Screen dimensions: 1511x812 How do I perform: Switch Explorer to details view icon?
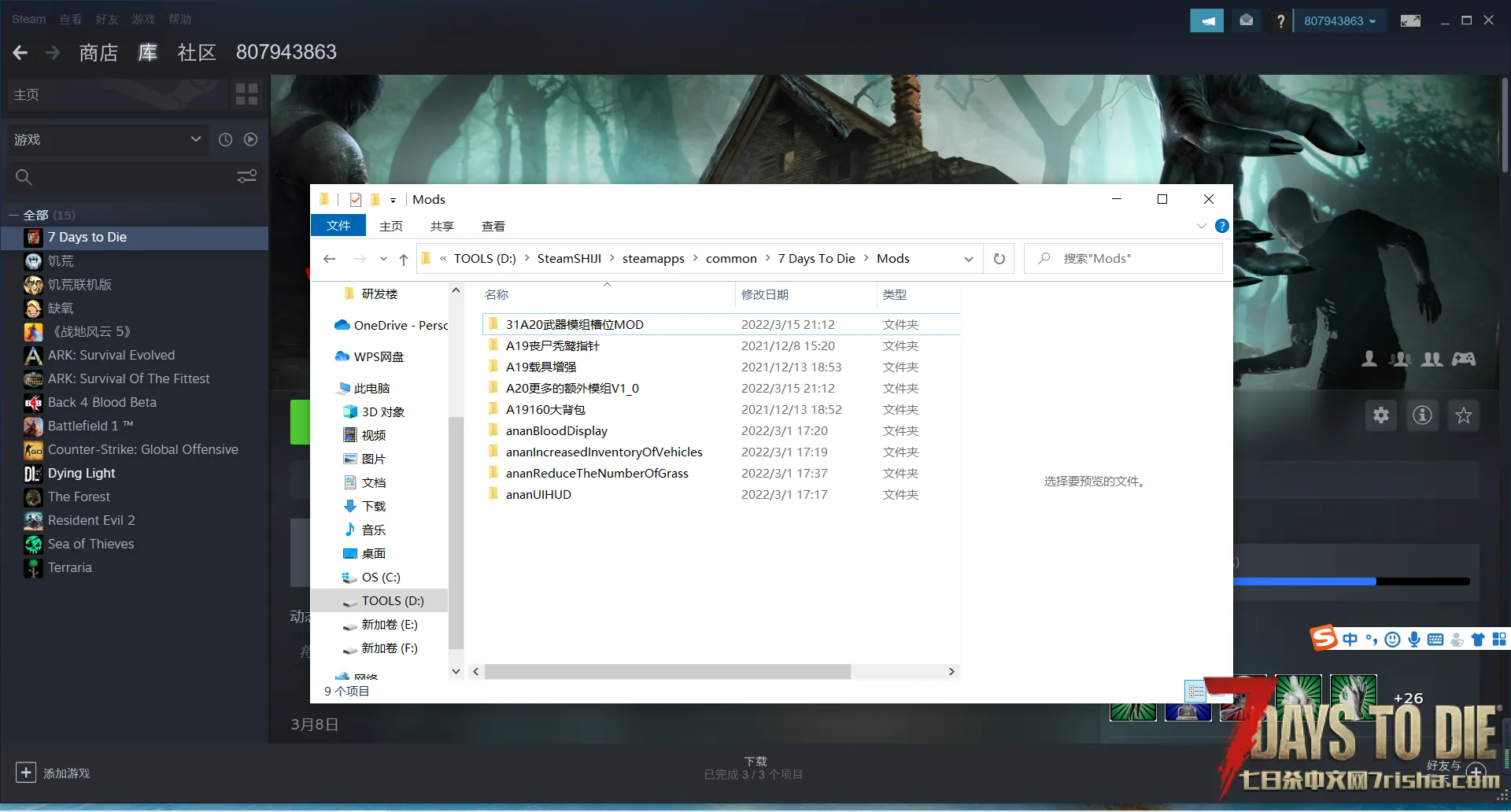coord(1195,692)
